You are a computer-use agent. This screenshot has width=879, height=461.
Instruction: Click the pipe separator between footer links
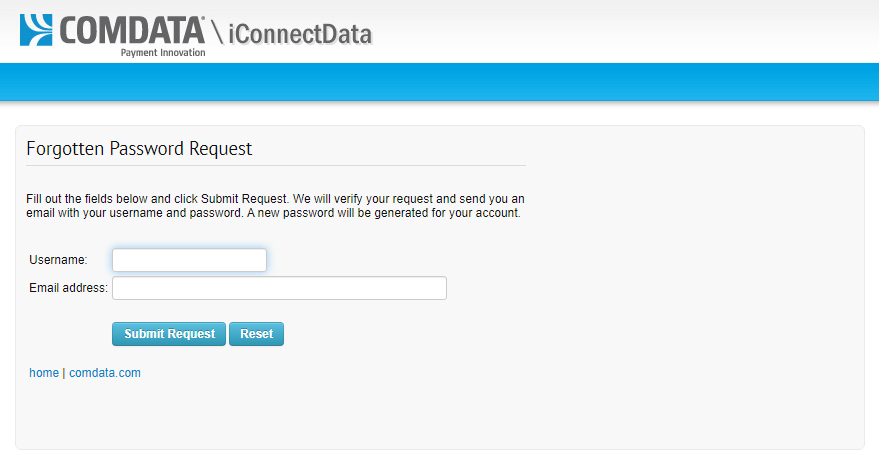coord(64,373)
